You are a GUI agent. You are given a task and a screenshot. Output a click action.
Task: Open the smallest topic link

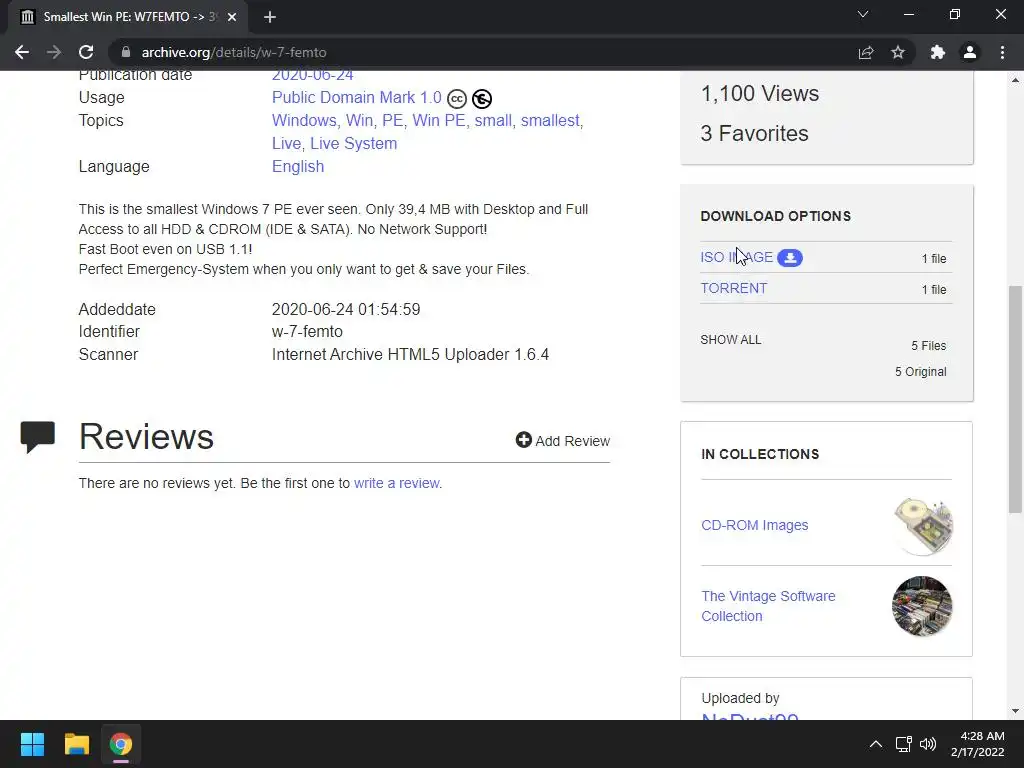click(x=549, y=121)
